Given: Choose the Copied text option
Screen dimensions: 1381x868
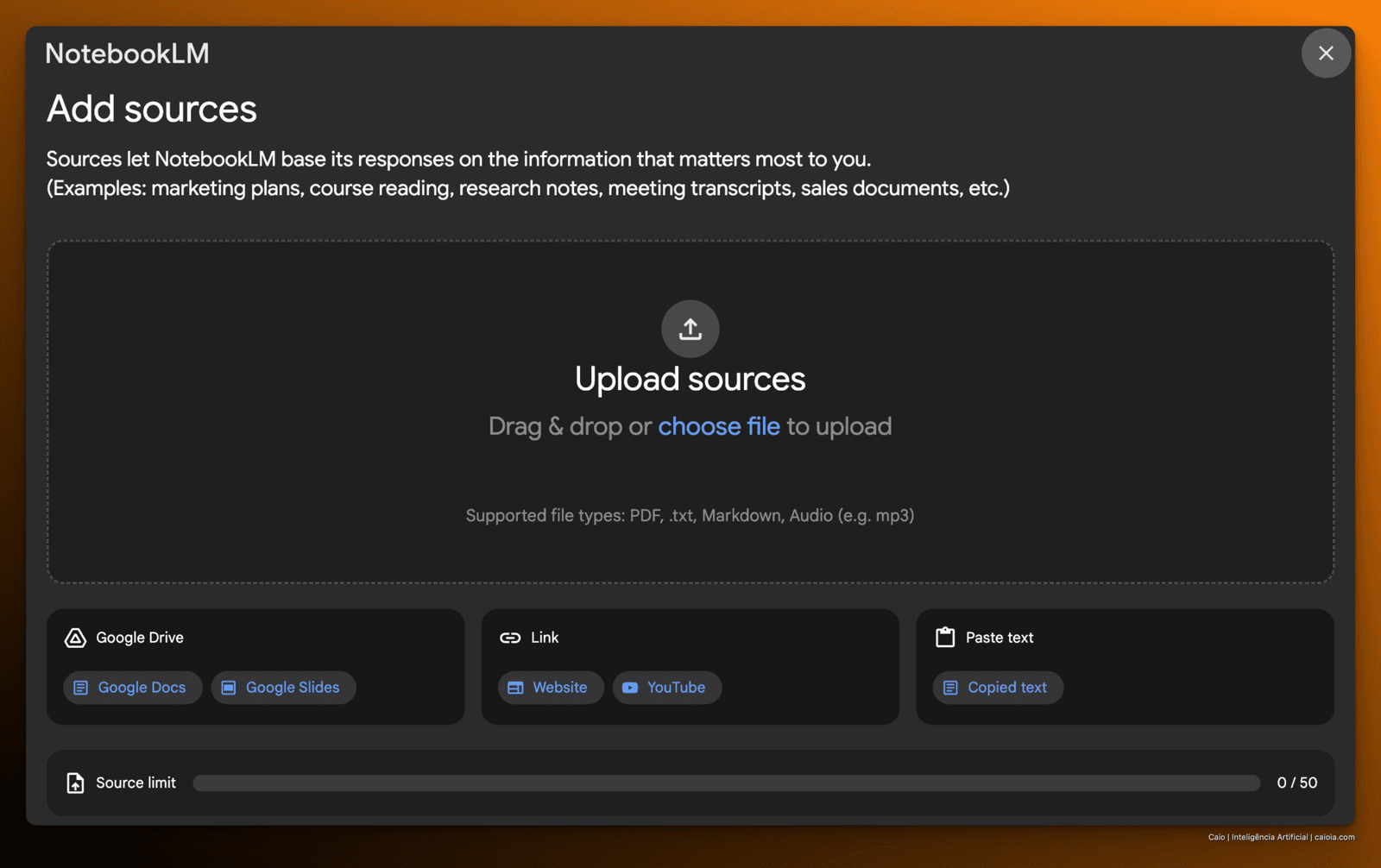Looking at the screenshot, I should click(x=998, y=688).
